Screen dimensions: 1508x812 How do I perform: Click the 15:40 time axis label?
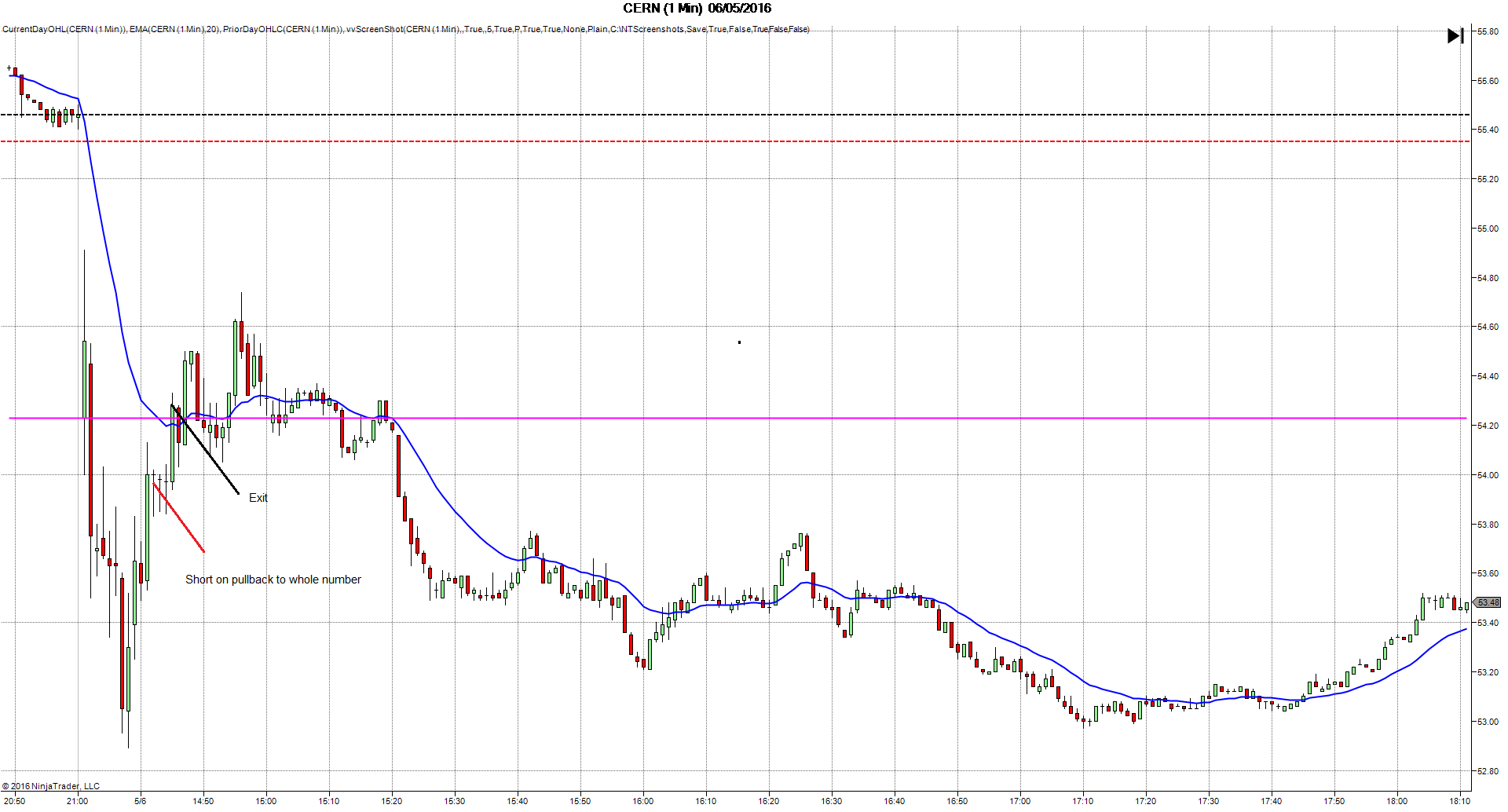[x=517, y=801]
